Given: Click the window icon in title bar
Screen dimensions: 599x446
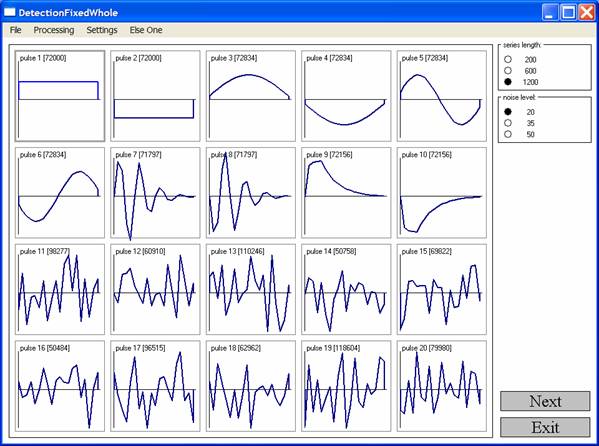Looking at the screenshot, I should (x=10, y=13).
